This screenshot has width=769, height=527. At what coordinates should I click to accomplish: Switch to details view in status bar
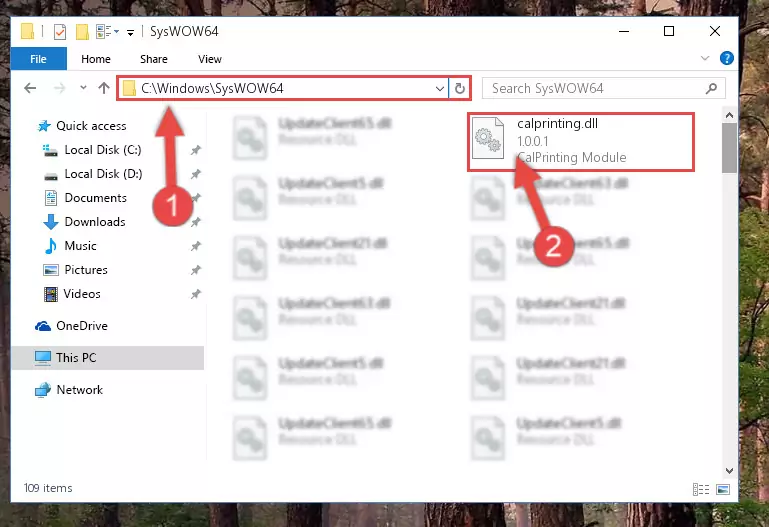coord(701,489)
